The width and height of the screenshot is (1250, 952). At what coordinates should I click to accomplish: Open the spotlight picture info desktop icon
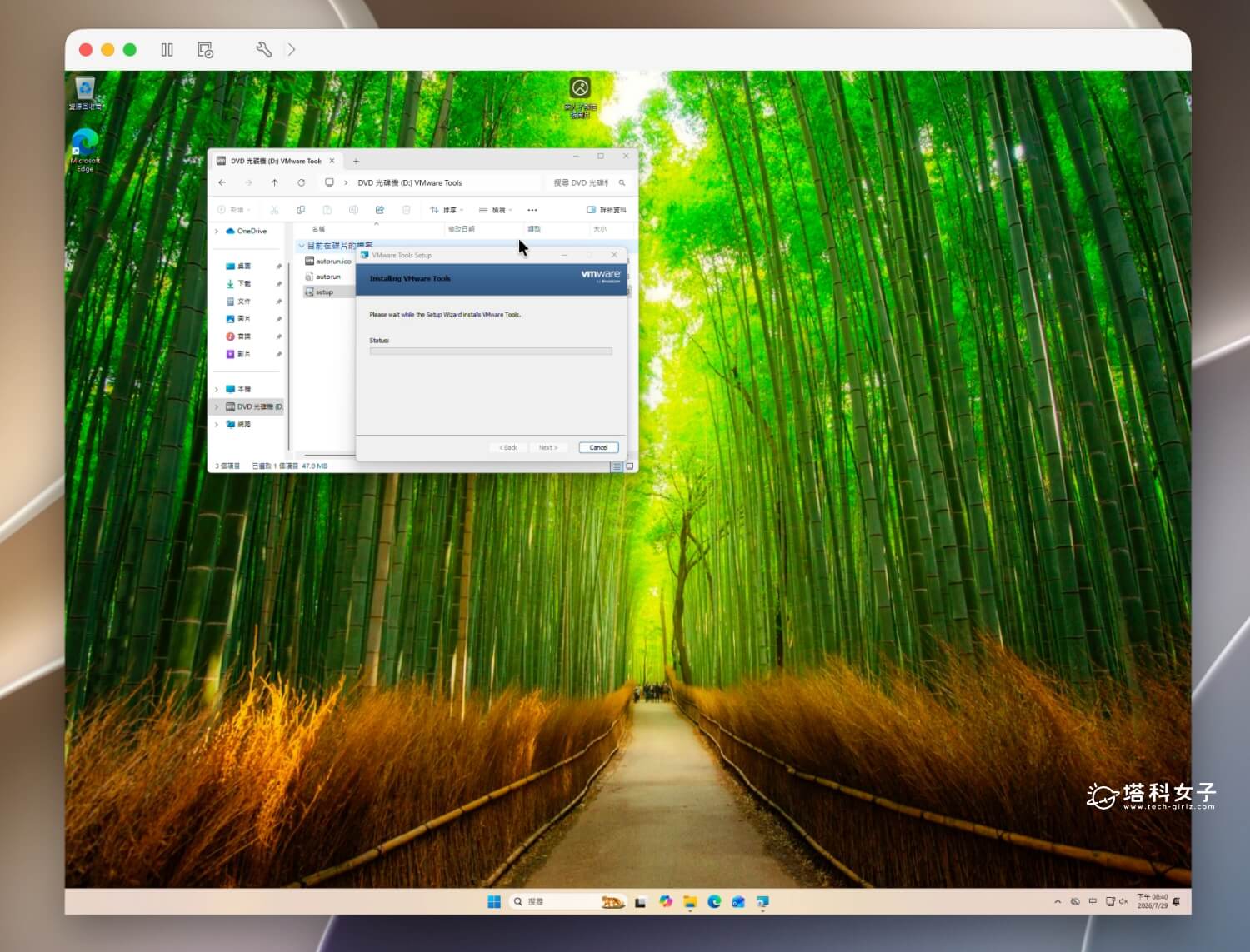(580, 97)
